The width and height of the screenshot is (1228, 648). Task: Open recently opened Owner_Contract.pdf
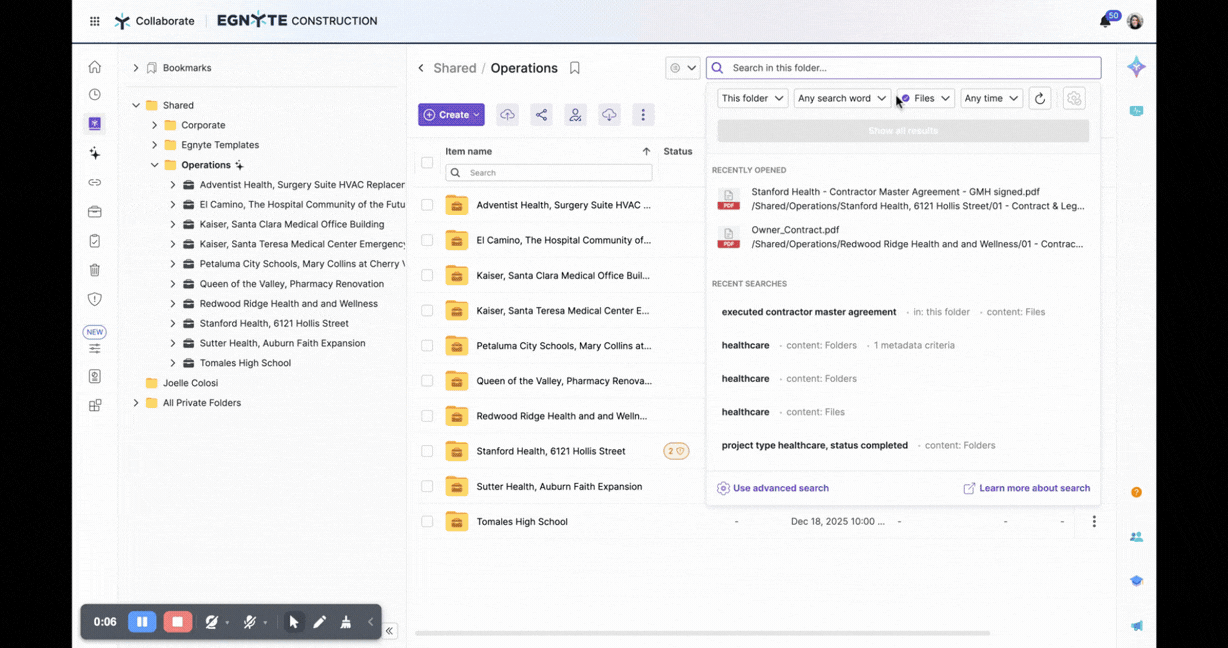pos(795,230)
